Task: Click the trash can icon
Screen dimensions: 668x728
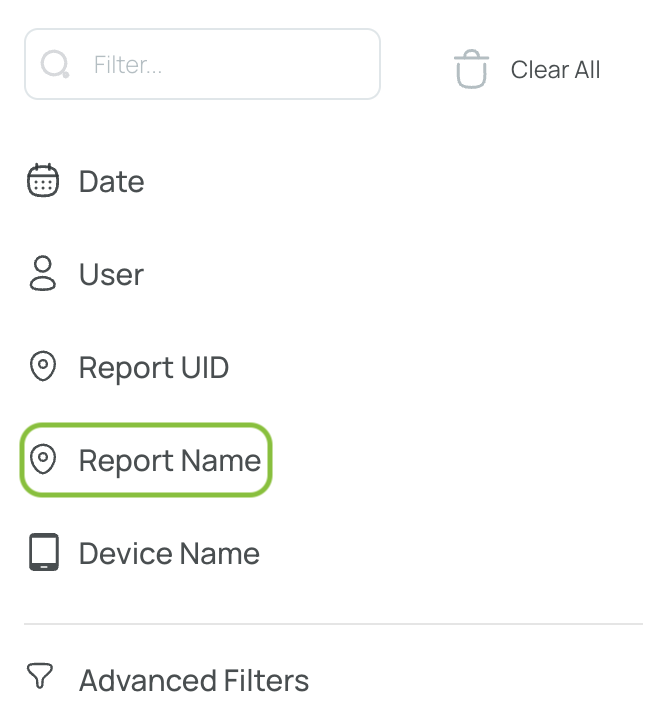Action: click(x=471, y=69)
